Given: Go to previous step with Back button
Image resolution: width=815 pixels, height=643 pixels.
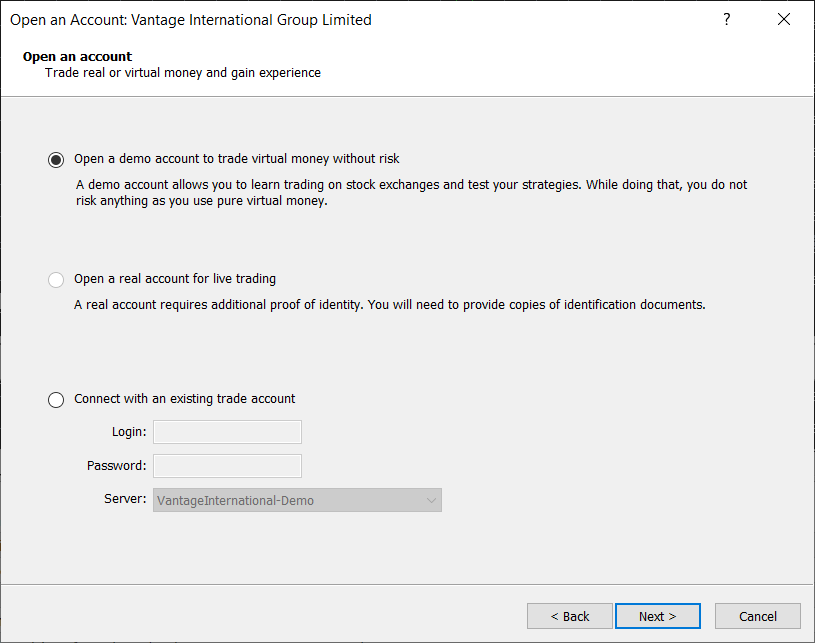Looking at the screenshot, I should [569, 616].
